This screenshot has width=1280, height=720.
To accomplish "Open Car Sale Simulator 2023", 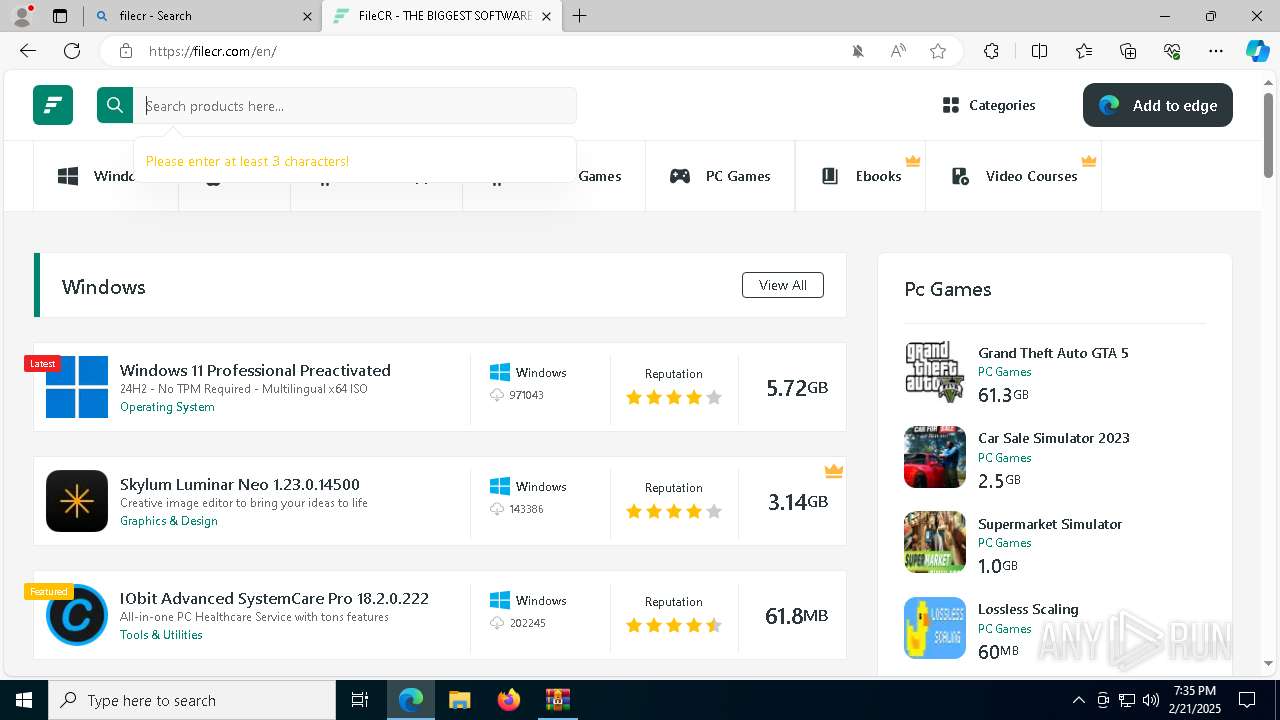I will tap(1054, 438).
